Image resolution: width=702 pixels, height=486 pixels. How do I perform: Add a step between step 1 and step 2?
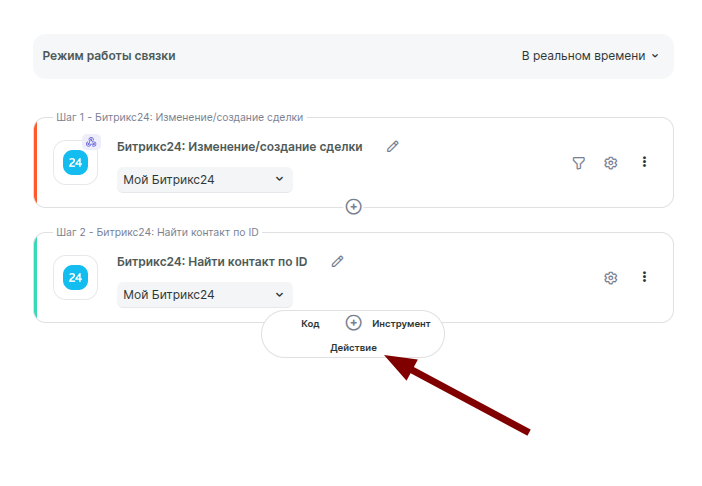pyautogui.click(x=354, y=207)
